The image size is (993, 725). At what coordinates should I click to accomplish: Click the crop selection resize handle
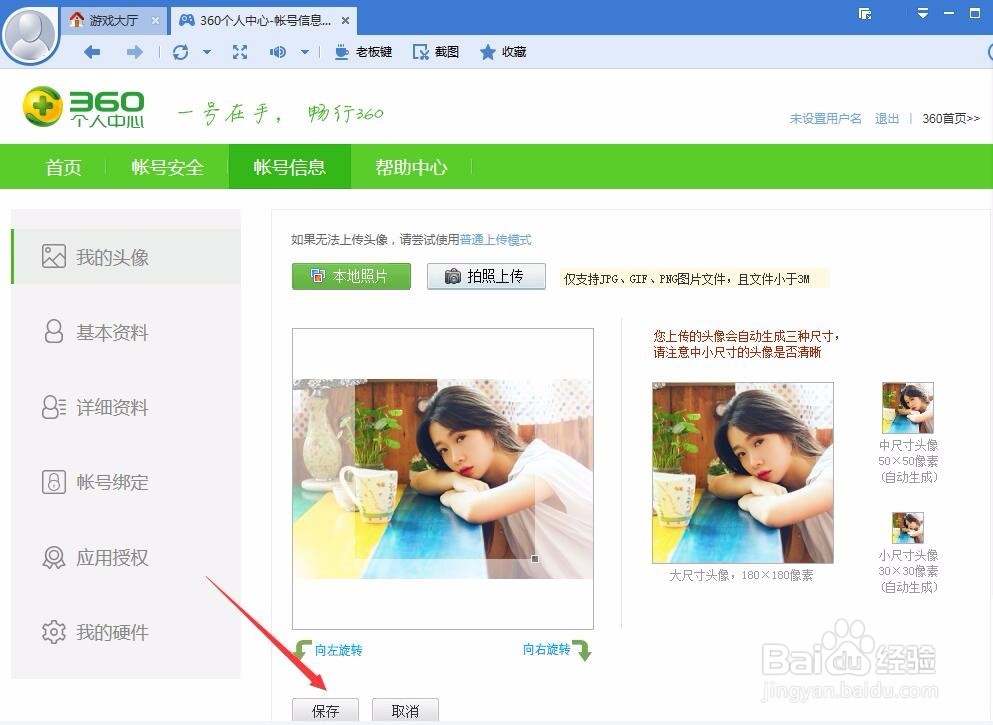535,558
